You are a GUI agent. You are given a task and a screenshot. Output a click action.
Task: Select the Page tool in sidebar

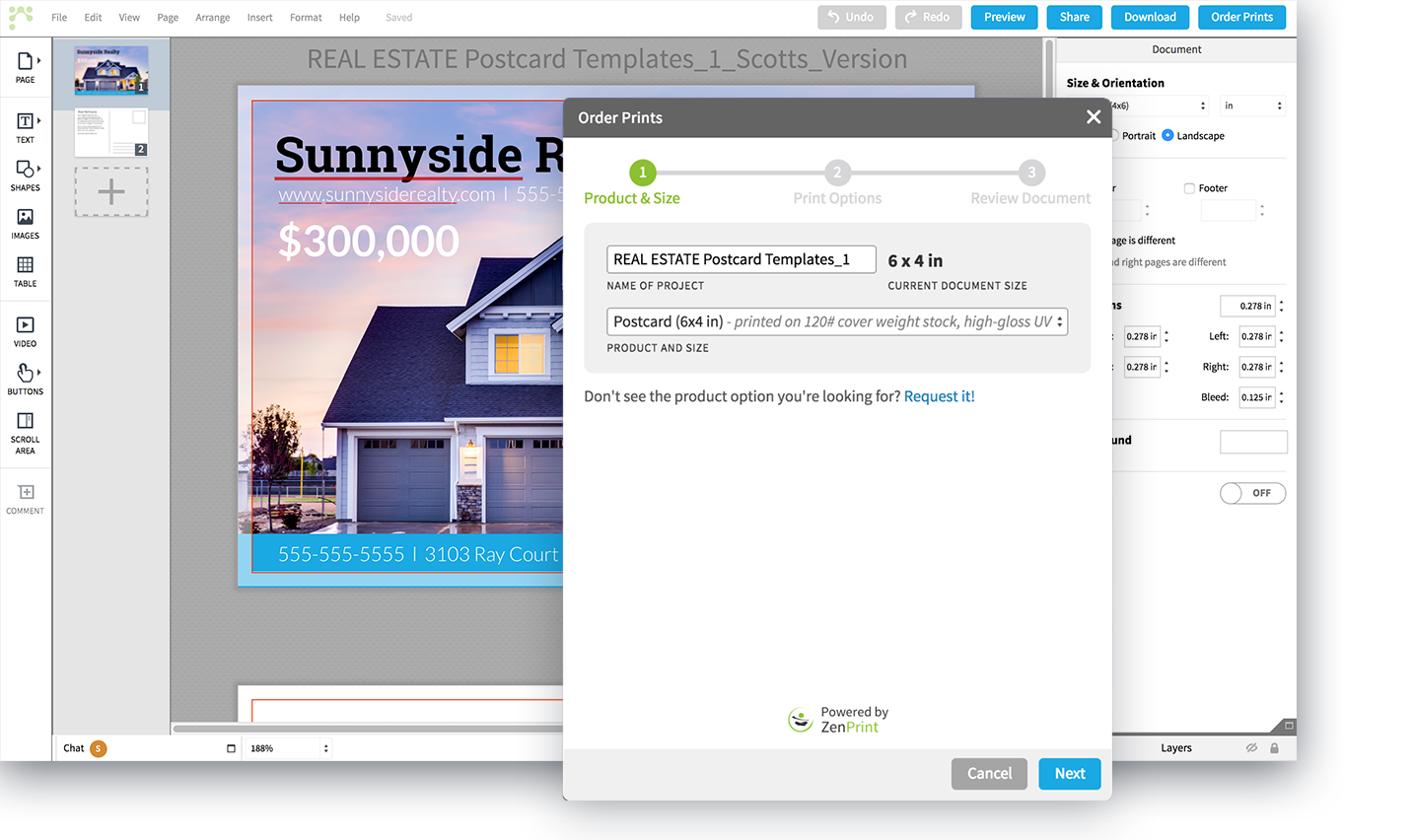[26, 66]
